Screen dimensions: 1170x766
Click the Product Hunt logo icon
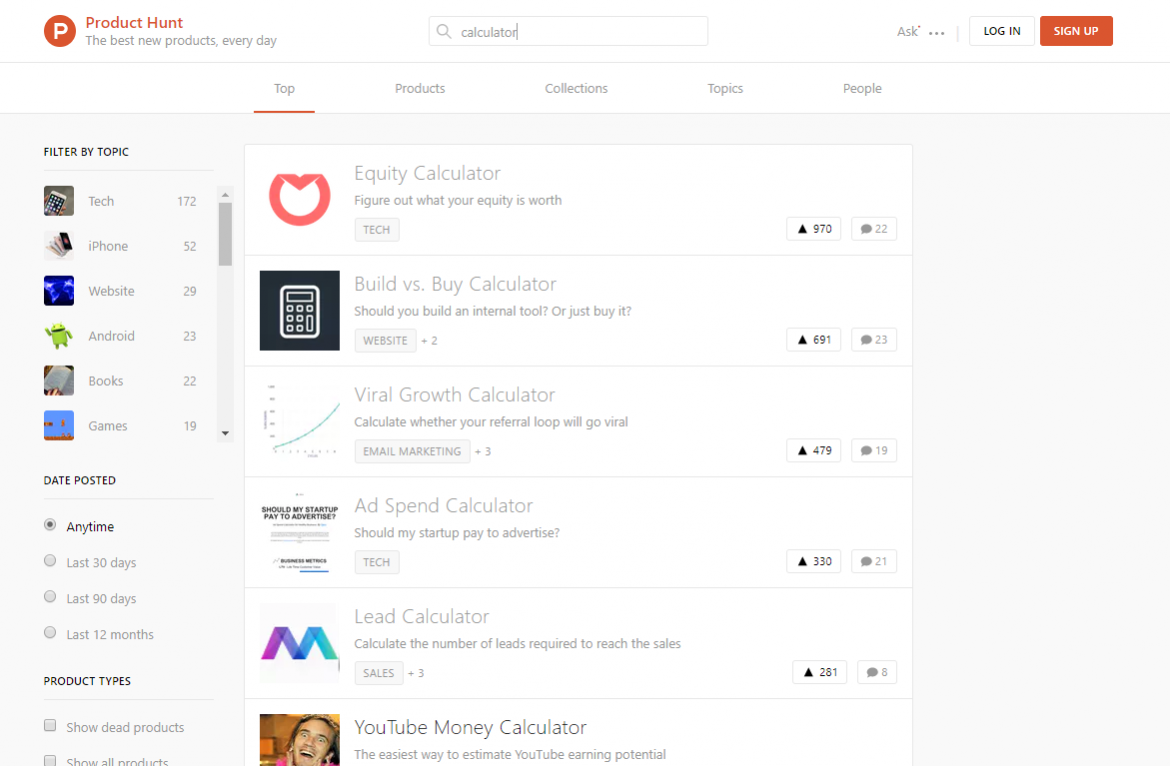pos(60,31)
